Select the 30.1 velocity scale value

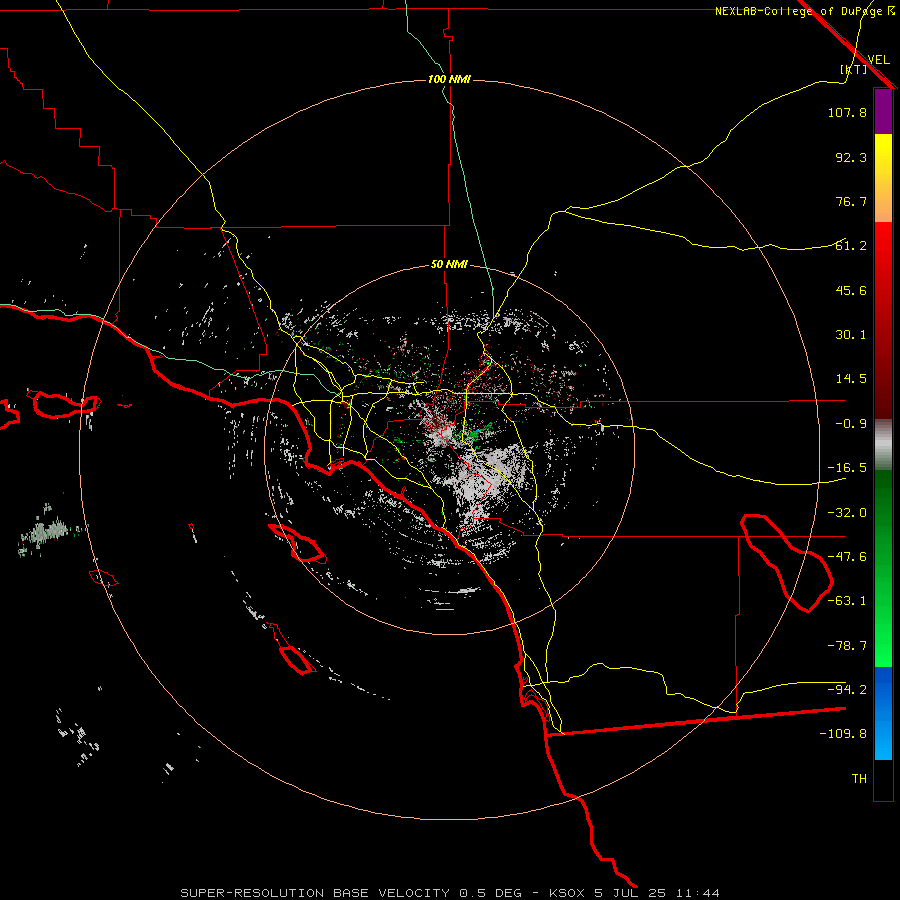[x=851, y=335]
